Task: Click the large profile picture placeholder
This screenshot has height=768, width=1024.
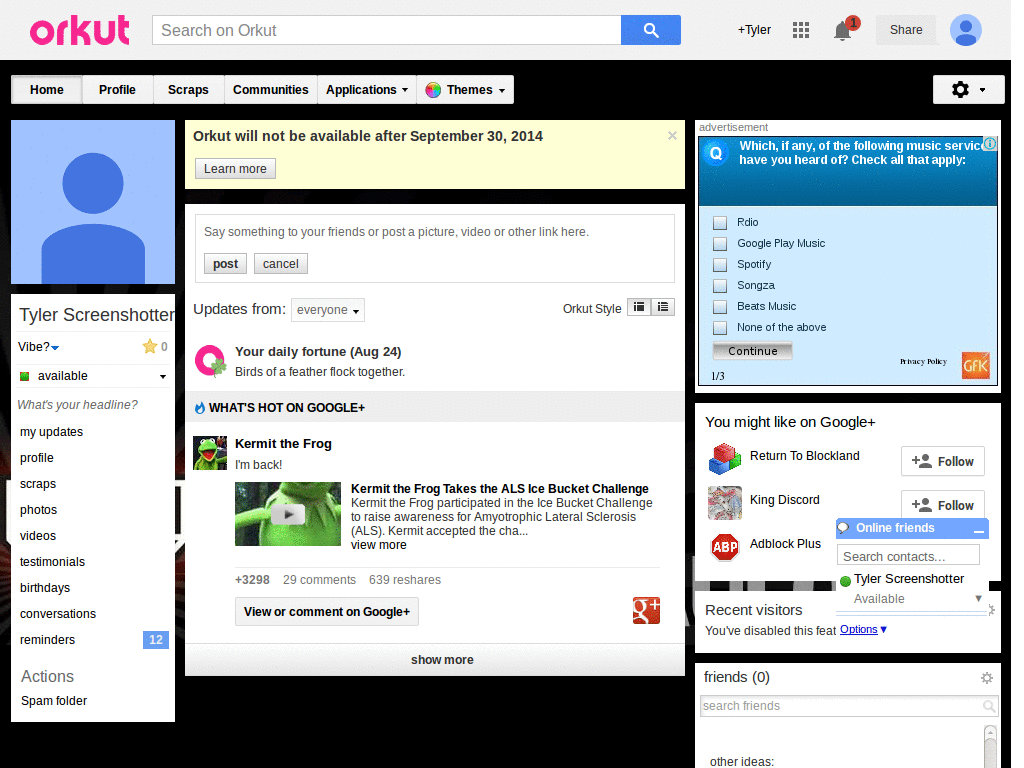Action: 93,202
